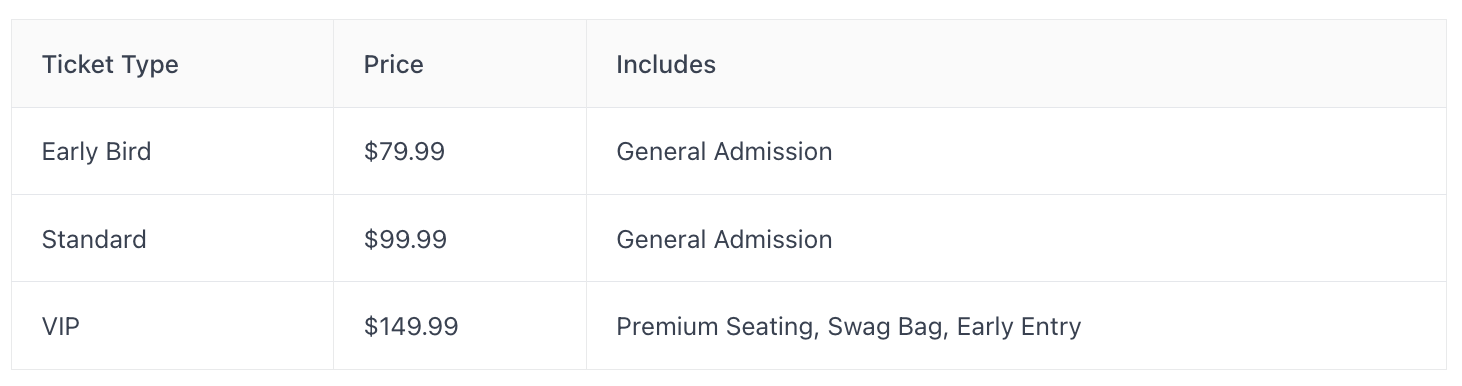Click the word Bird in first row
The width and height of the screenshot is (1462, 386).
coord(125,152)
